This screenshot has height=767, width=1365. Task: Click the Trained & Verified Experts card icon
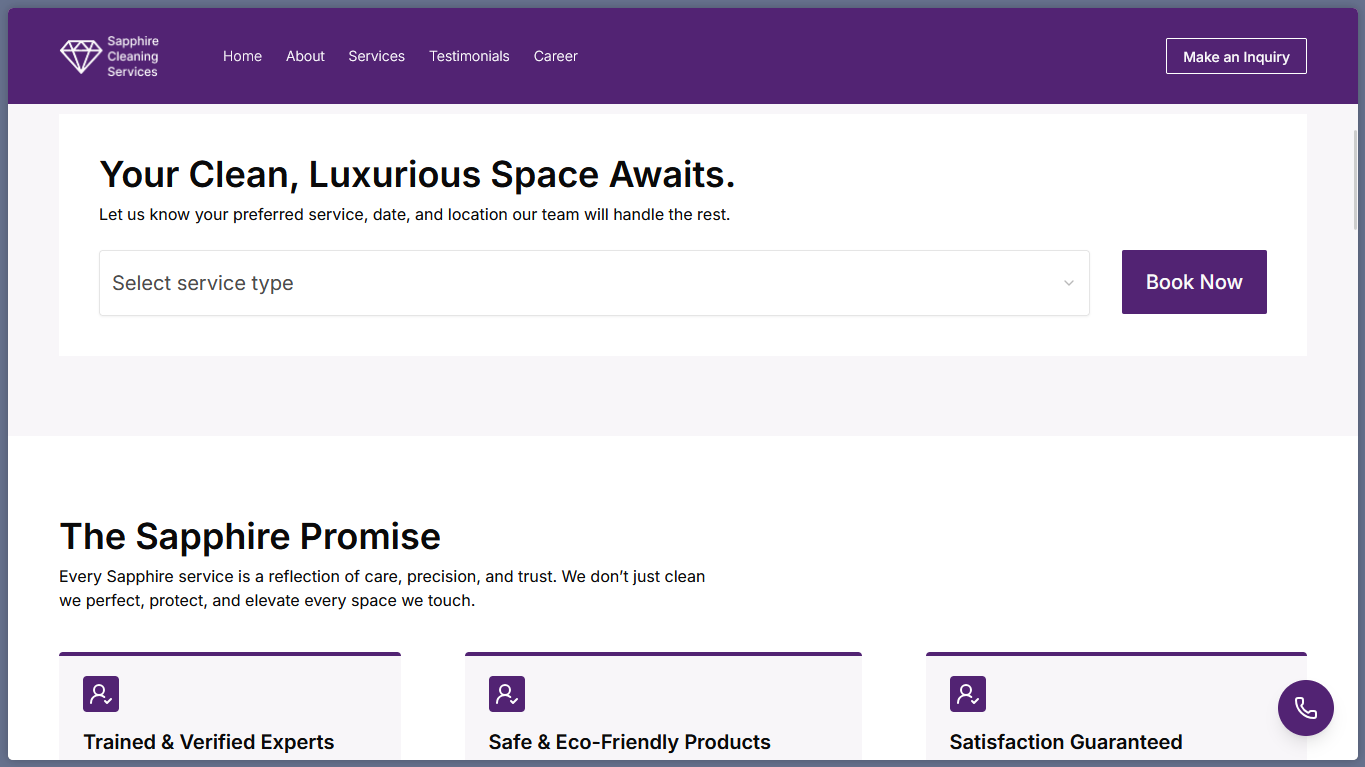coord(101,694)
